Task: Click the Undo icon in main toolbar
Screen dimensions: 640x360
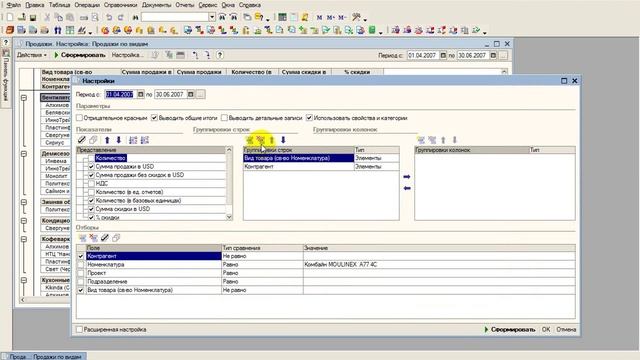Action: 109,17
